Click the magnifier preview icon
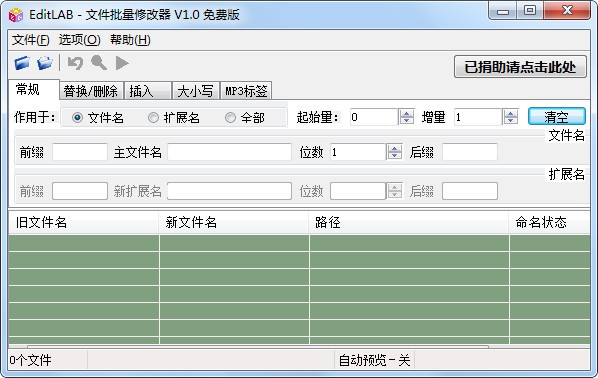 [x=99, y=63]
